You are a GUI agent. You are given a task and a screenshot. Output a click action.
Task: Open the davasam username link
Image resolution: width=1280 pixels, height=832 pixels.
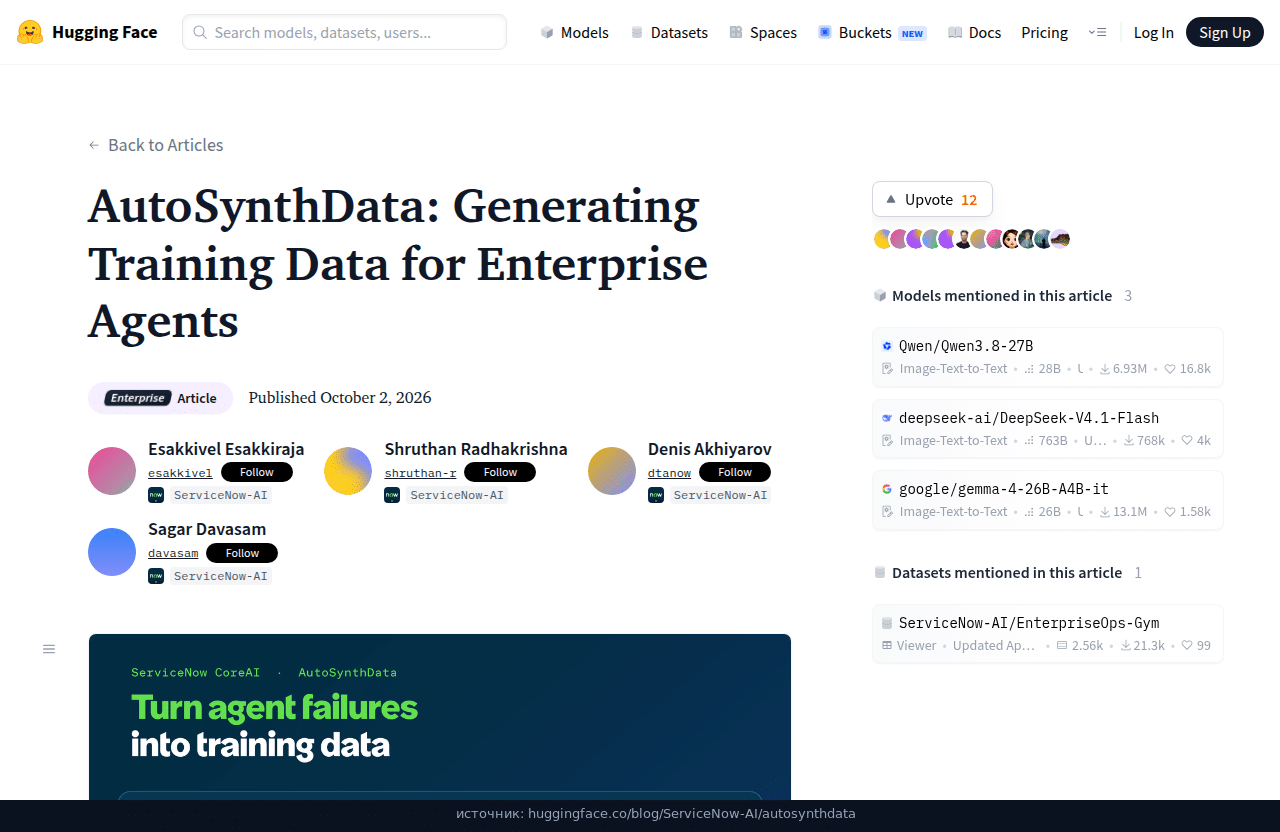[173, 554]
